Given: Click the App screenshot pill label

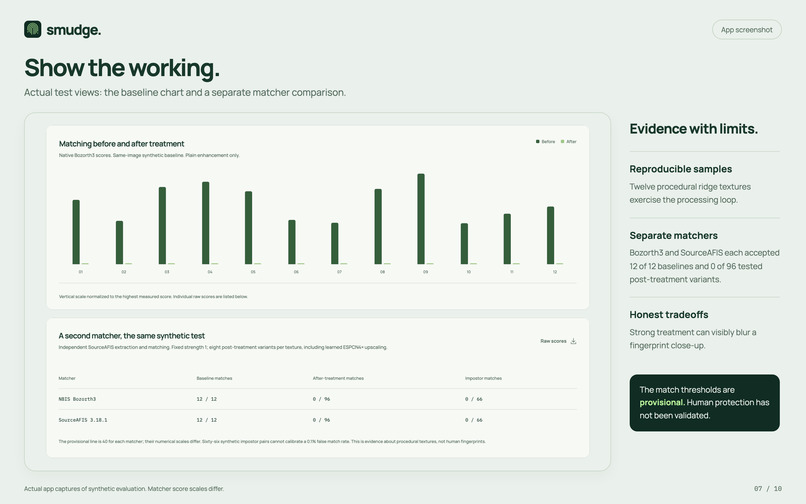Looking at the screenshot, I should click(746, 30).
